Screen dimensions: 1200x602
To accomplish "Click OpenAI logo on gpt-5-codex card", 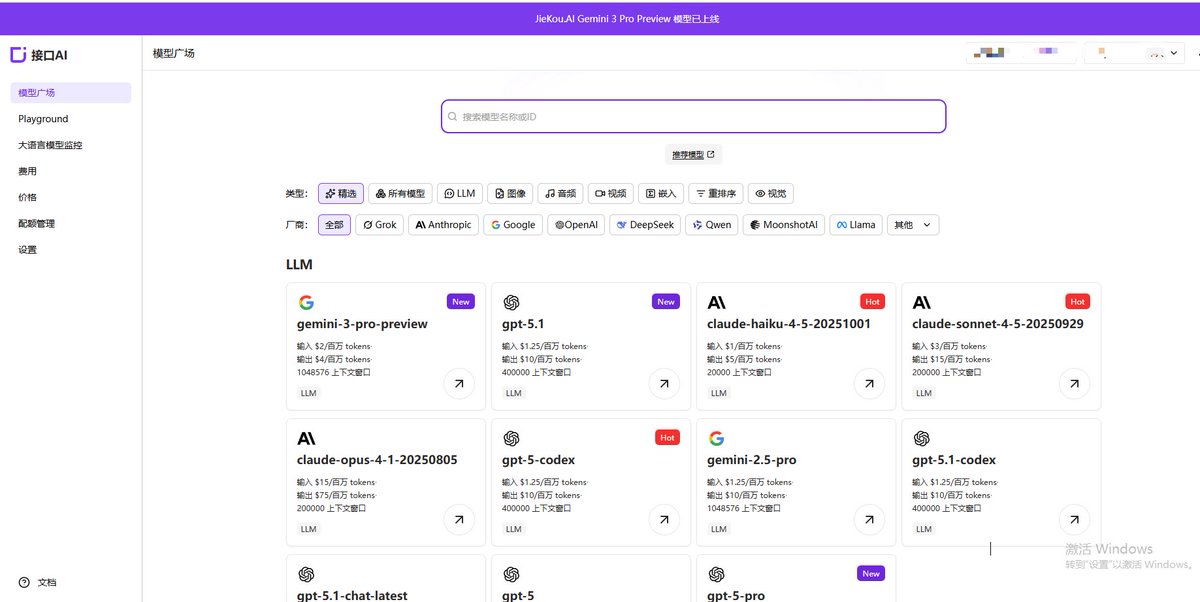I will click(511, 438).
